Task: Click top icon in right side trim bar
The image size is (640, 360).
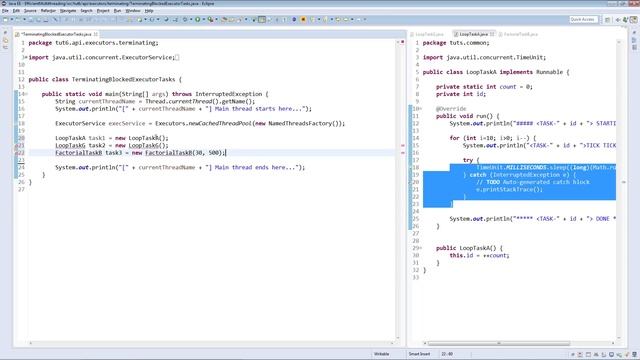Action: (634, 33)
